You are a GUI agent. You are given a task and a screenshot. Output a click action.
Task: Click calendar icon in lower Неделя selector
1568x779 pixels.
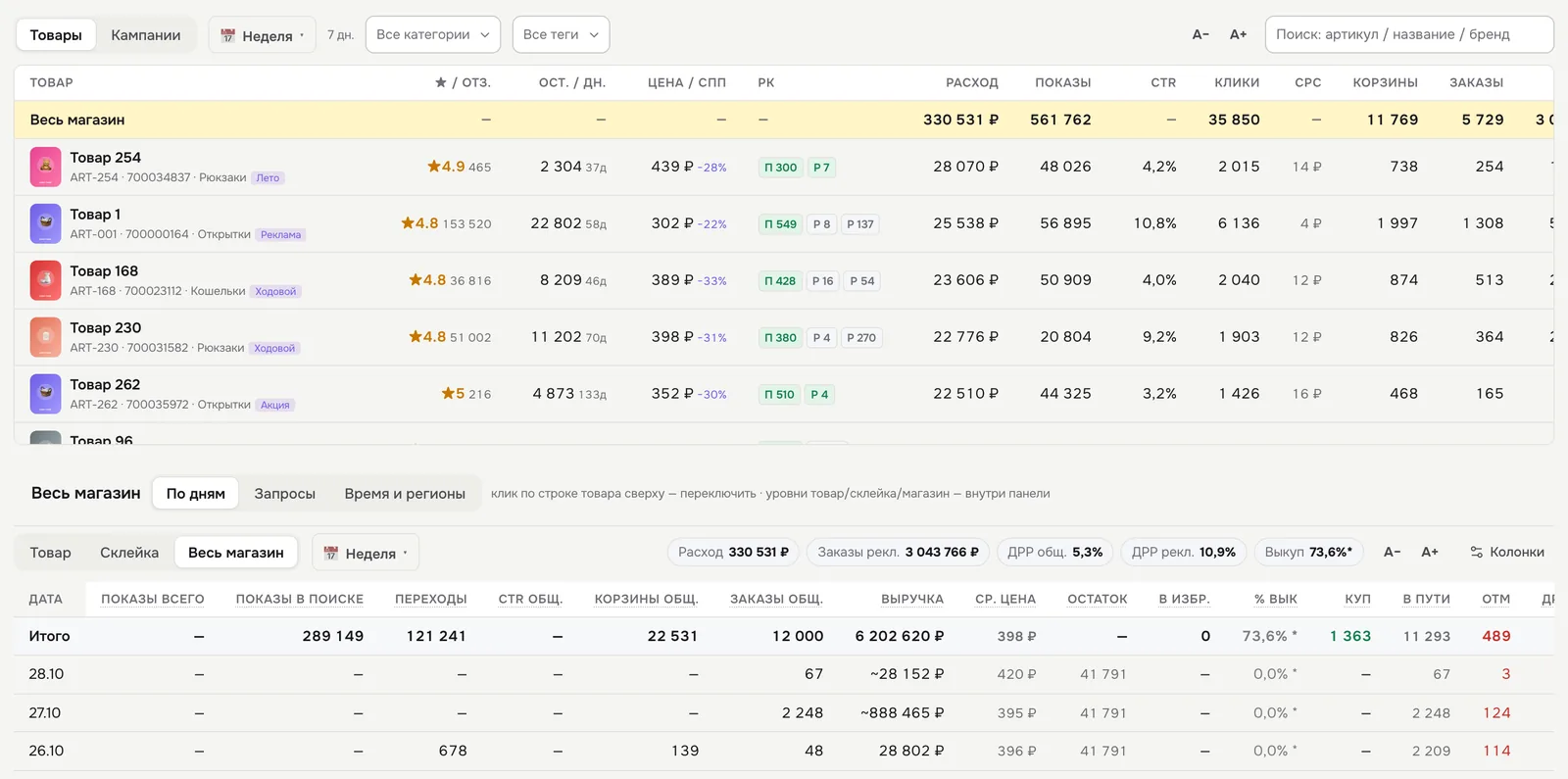(x=331, y=554)
